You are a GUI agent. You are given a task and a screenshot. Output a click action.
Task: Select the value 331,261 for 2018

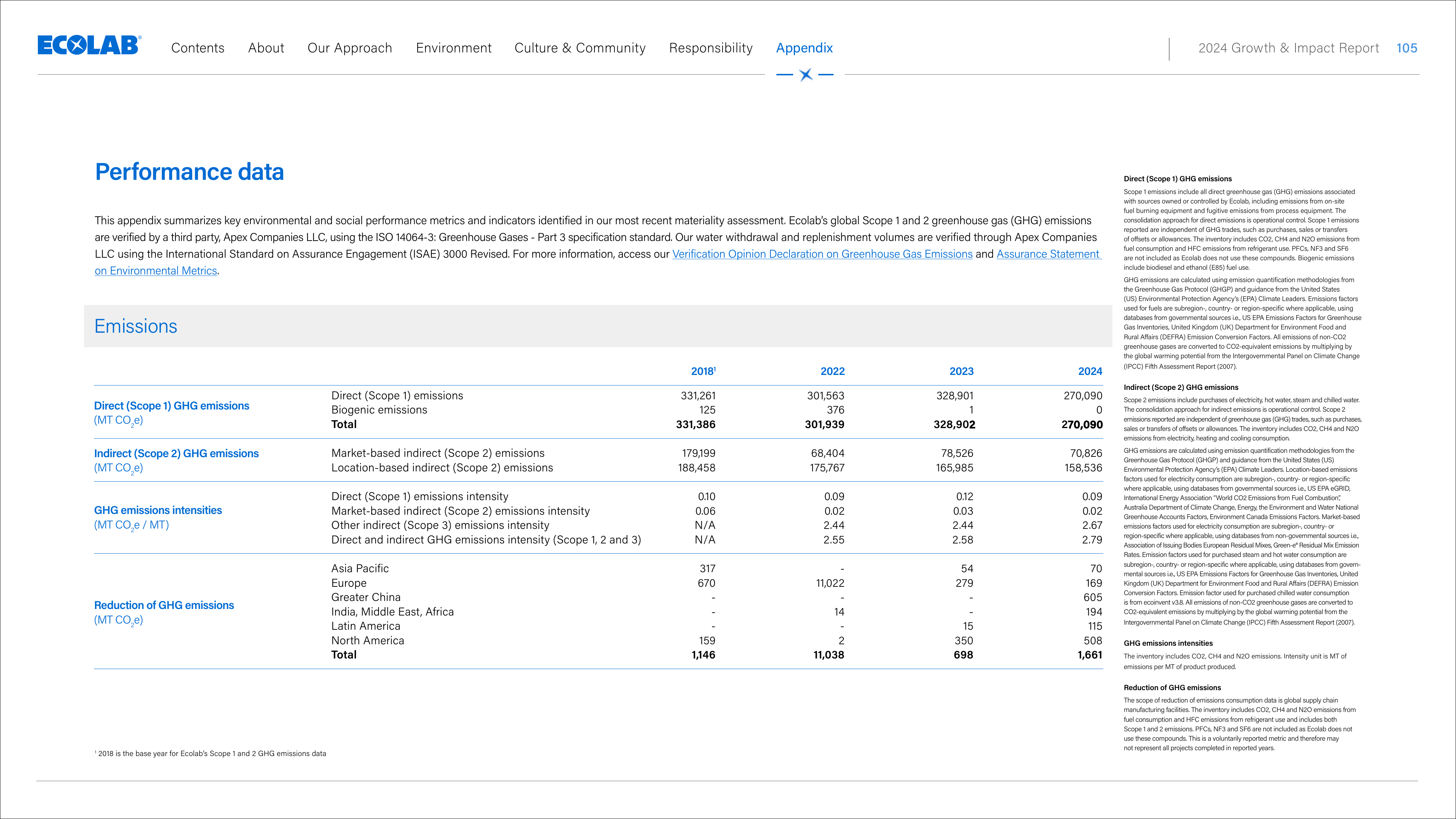click(698, 396)
